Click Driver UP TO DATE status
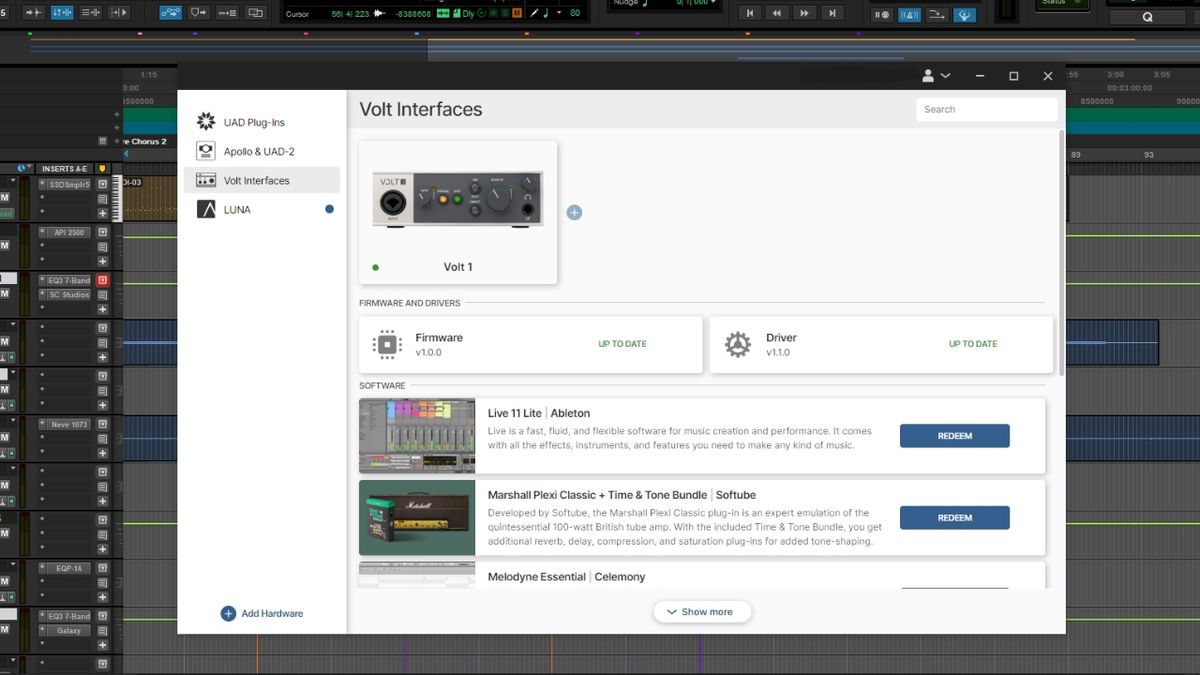The height and width of the screenshot is (675, 1200). (x=973, y=344)
